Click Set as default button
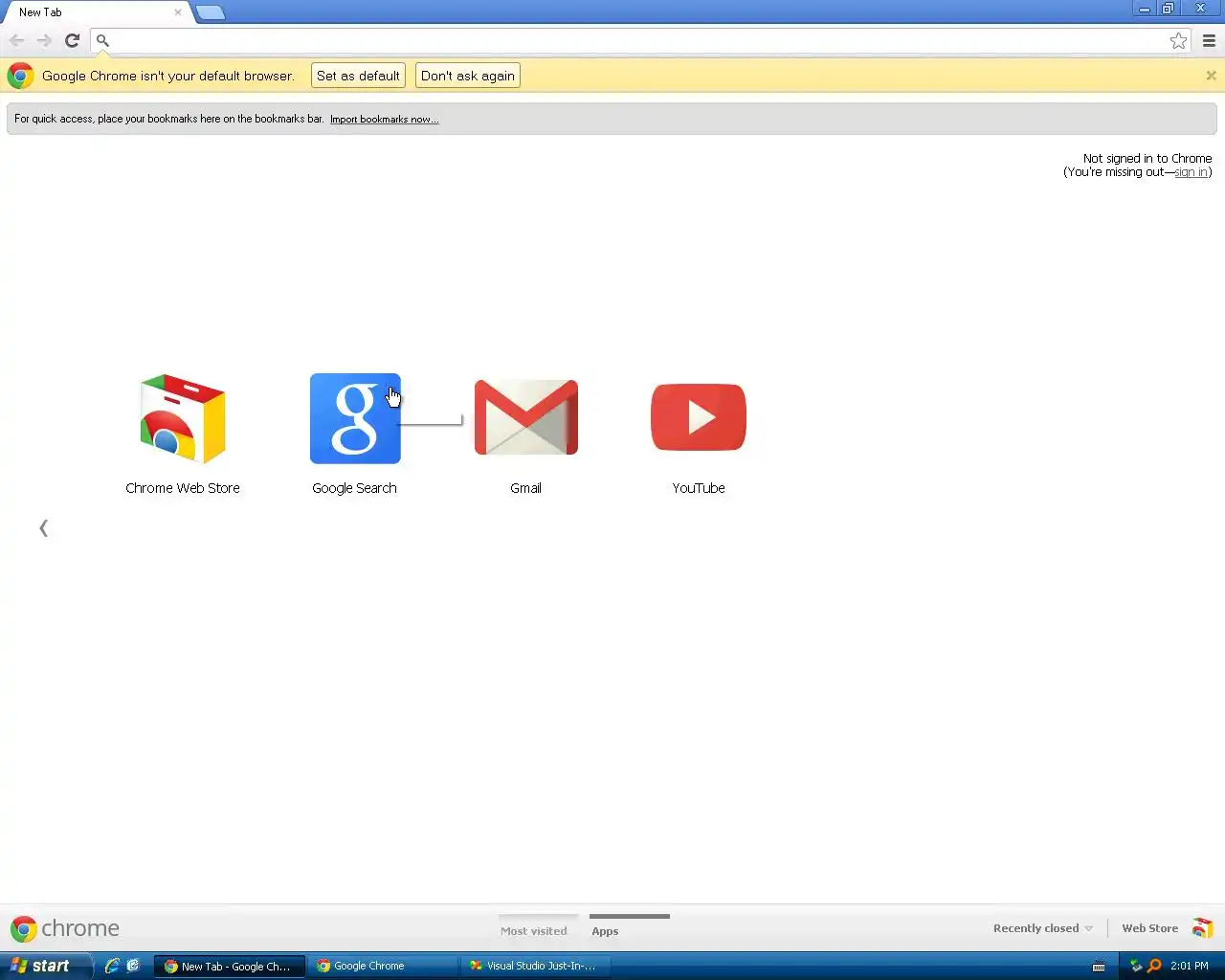Viewport: 1225px width, 980px height. point(358,76)
